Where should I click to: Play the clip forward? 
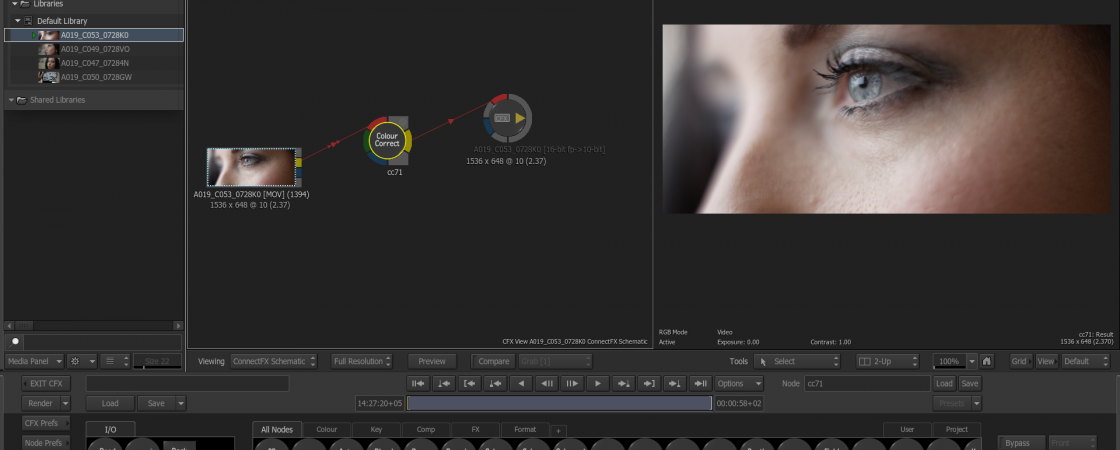click(x=598, y=384)
